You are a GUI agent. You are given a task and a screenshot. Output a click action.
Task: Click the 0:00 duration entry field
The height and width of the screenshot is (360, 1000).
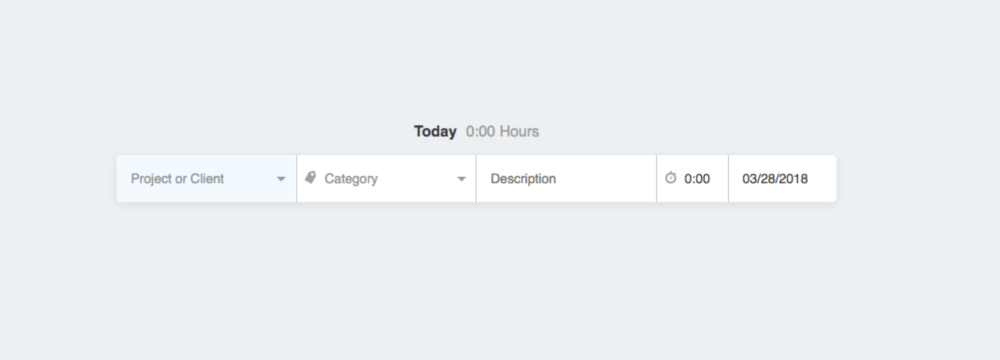(693, 179)
